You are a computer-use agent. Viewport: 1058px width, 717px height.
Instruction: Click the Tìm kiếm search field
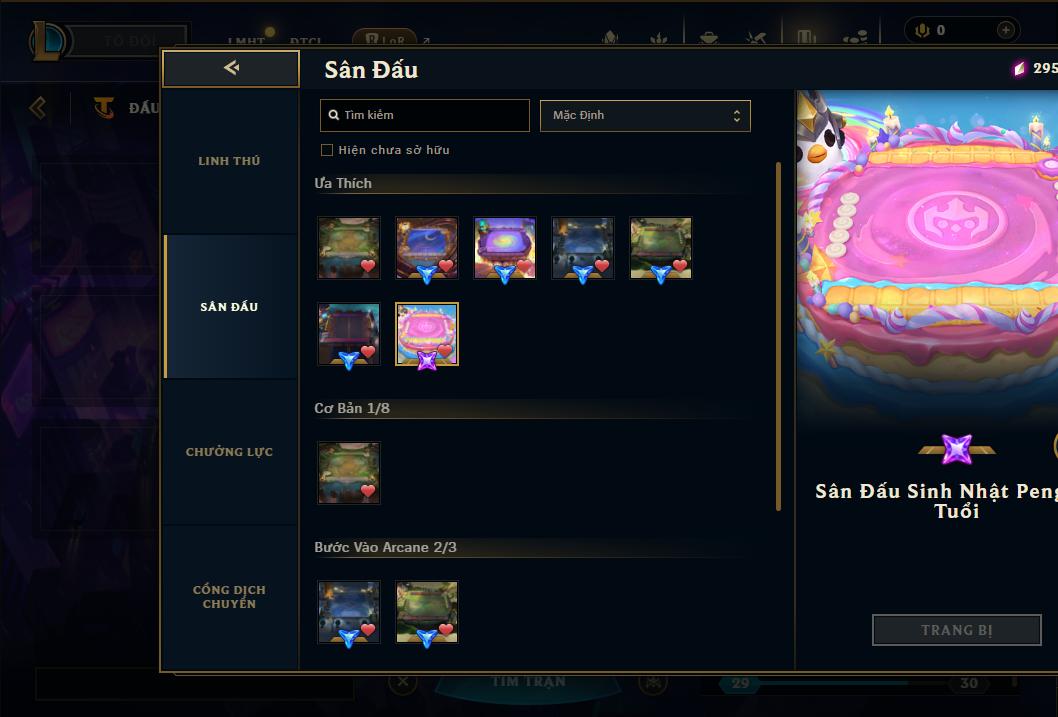[424, 115]
